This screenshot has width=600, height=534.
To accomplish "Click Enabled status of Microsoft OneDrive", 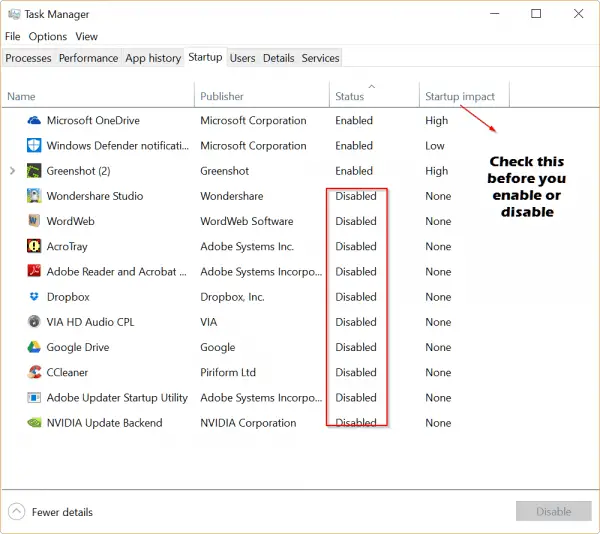I will [354, 120].
